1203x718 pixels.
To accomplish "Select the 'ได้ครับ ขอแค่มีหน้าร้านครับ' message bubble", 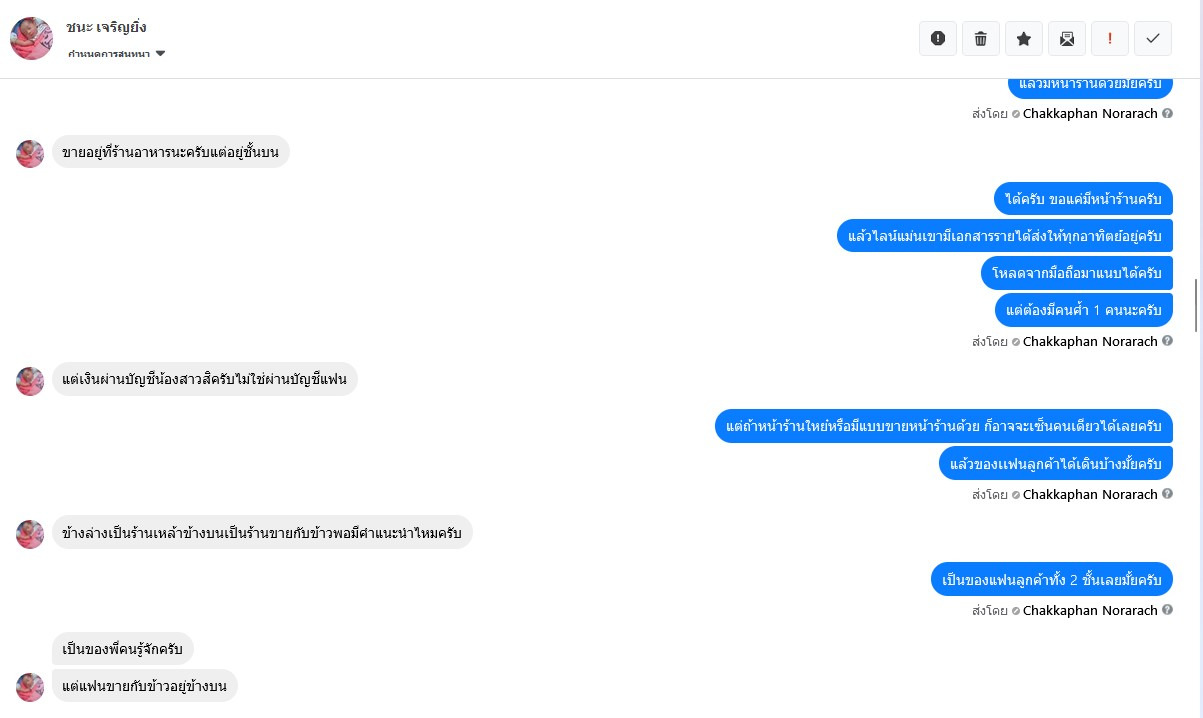I will [1083, 199].
